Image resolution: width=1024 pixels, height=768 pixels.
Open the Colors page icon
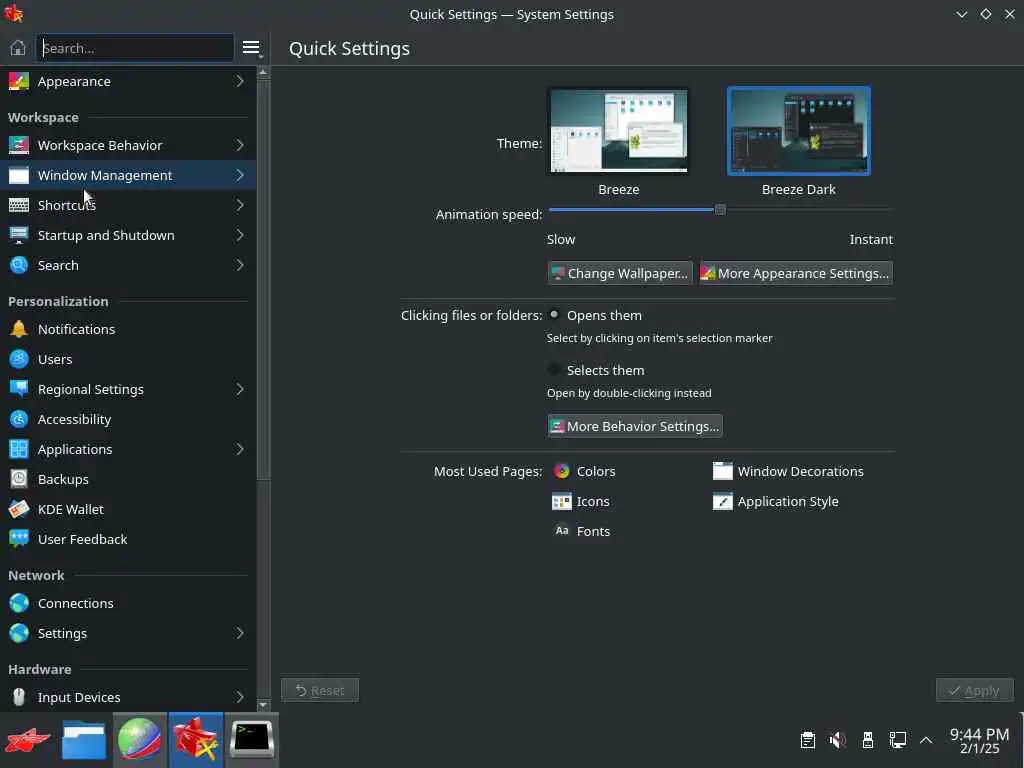point(562,472)
